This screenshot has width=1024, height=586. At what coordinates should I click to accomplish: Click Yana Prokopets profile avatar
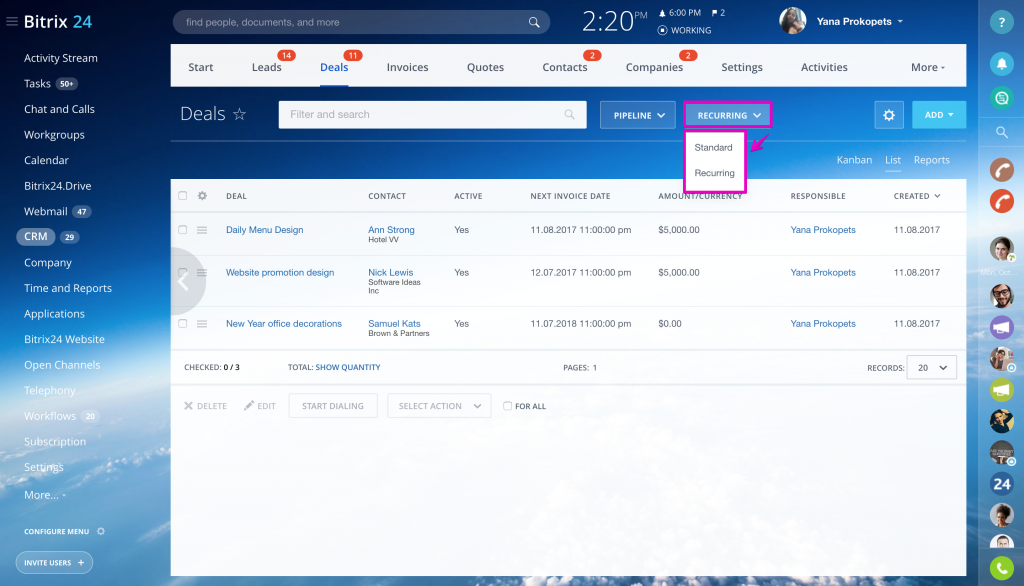[x=793, y=21]
